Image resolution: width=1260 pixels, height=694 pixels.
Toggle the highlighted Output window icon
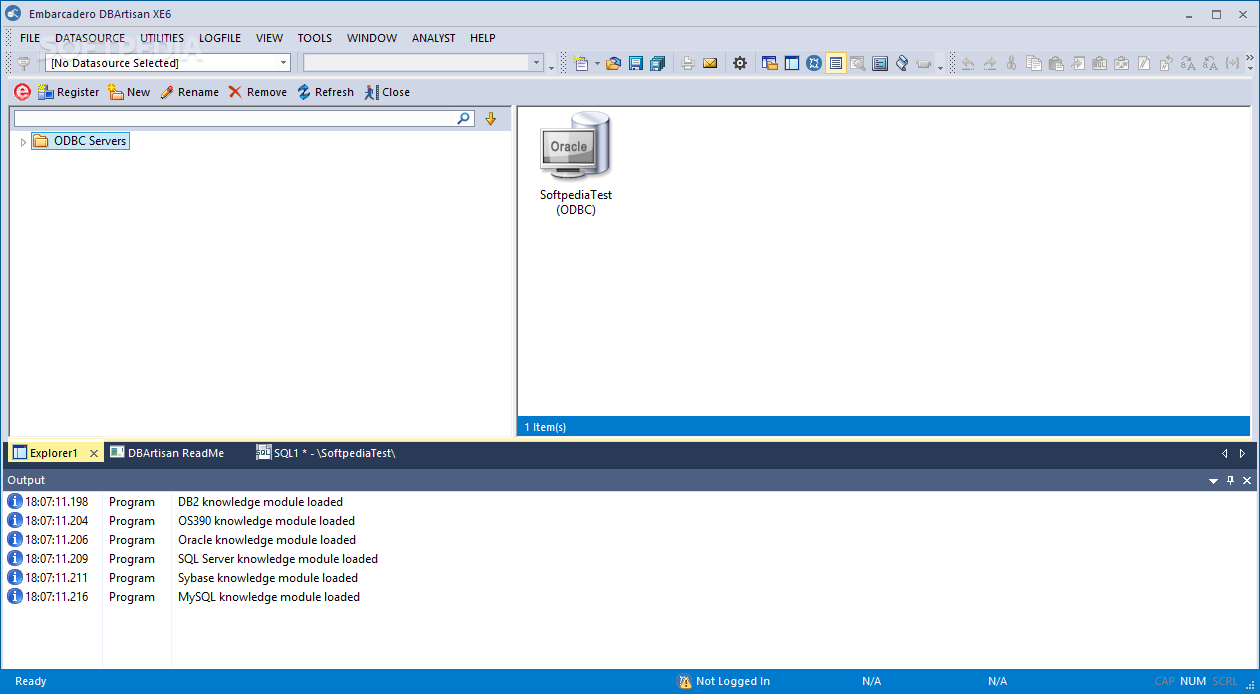(836, 63)
